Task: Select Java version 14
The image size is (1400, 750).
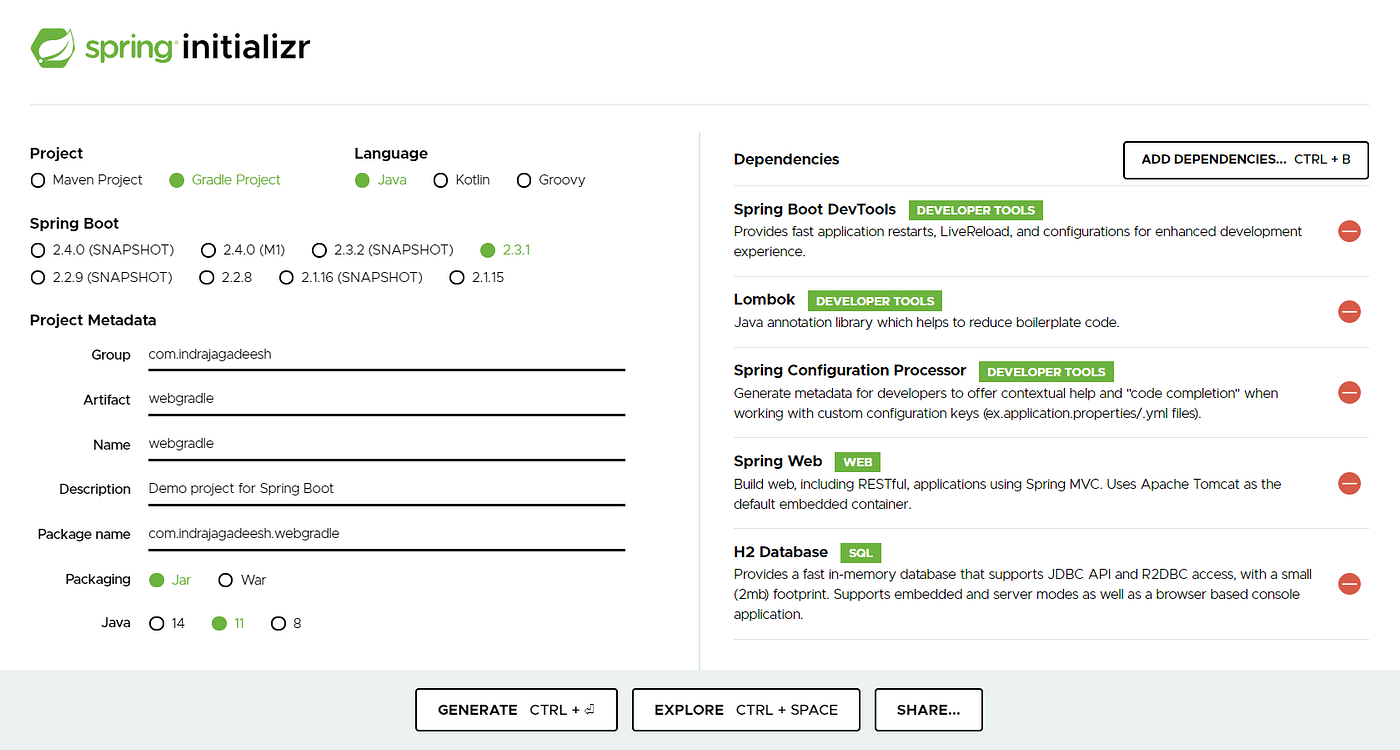Action: [x=156, y=623]
